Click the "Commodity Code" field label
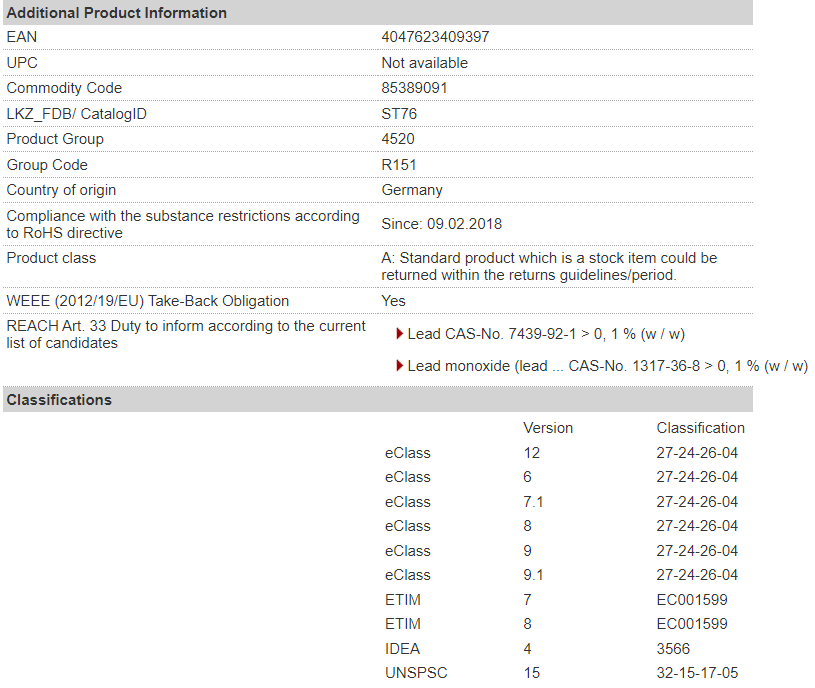This screenshot has width=815, height=688. (x=64, y=88)
